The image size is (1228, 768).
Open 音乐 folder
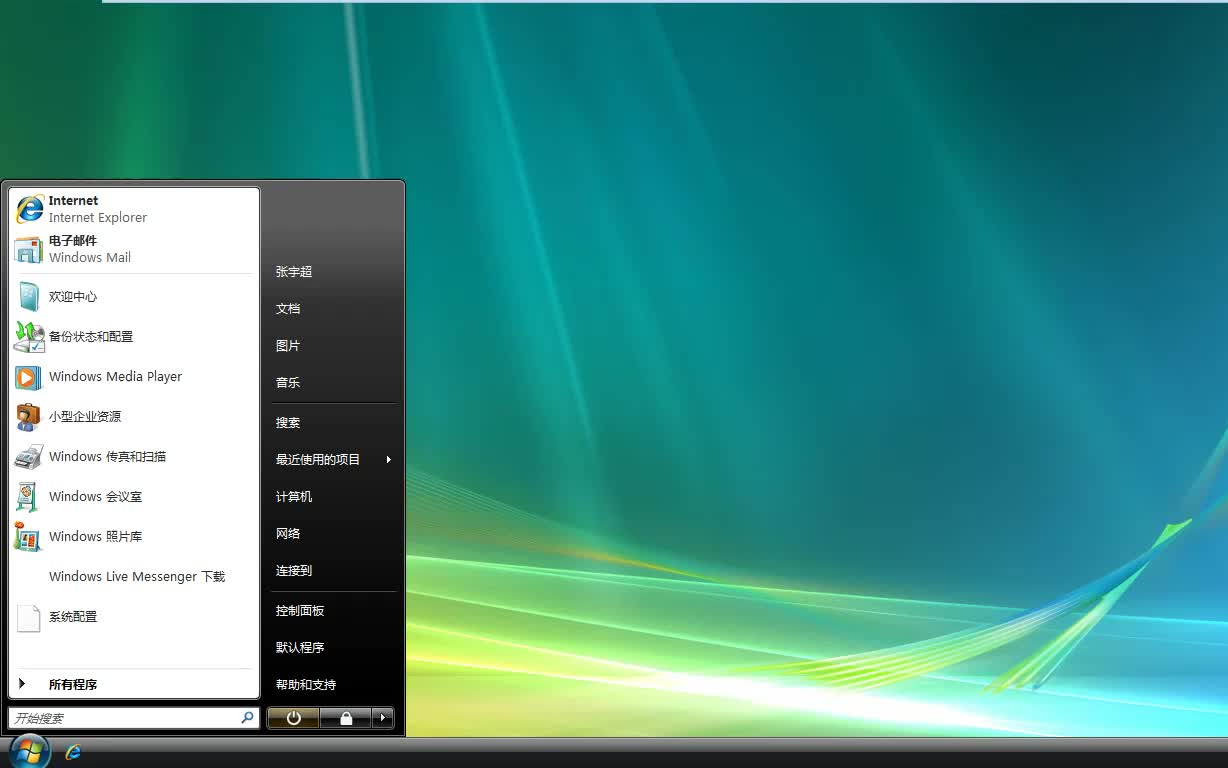coord(288,383)
